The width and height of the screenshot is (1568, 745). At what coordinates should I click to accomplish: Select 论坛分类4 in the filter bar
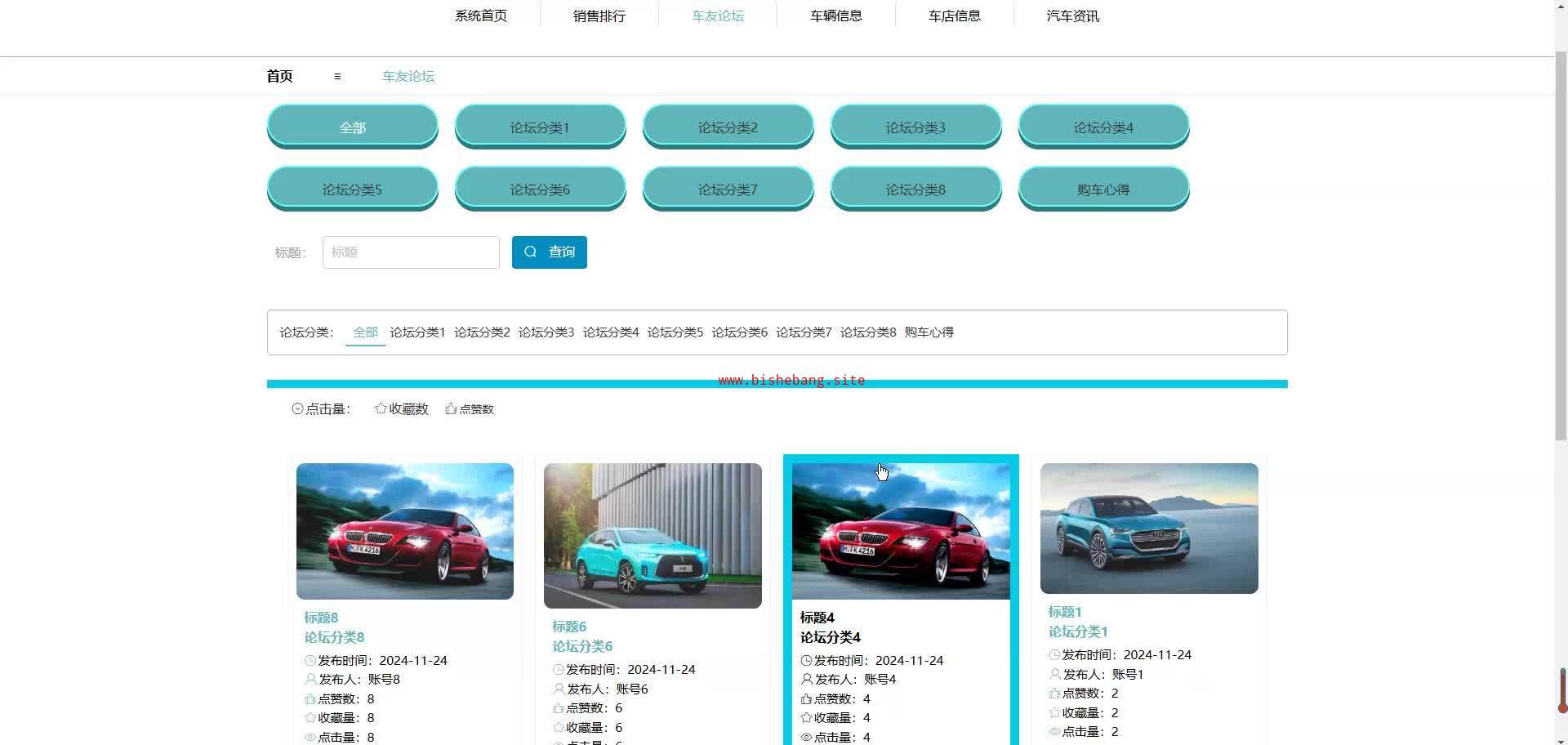tap(611, 332)
